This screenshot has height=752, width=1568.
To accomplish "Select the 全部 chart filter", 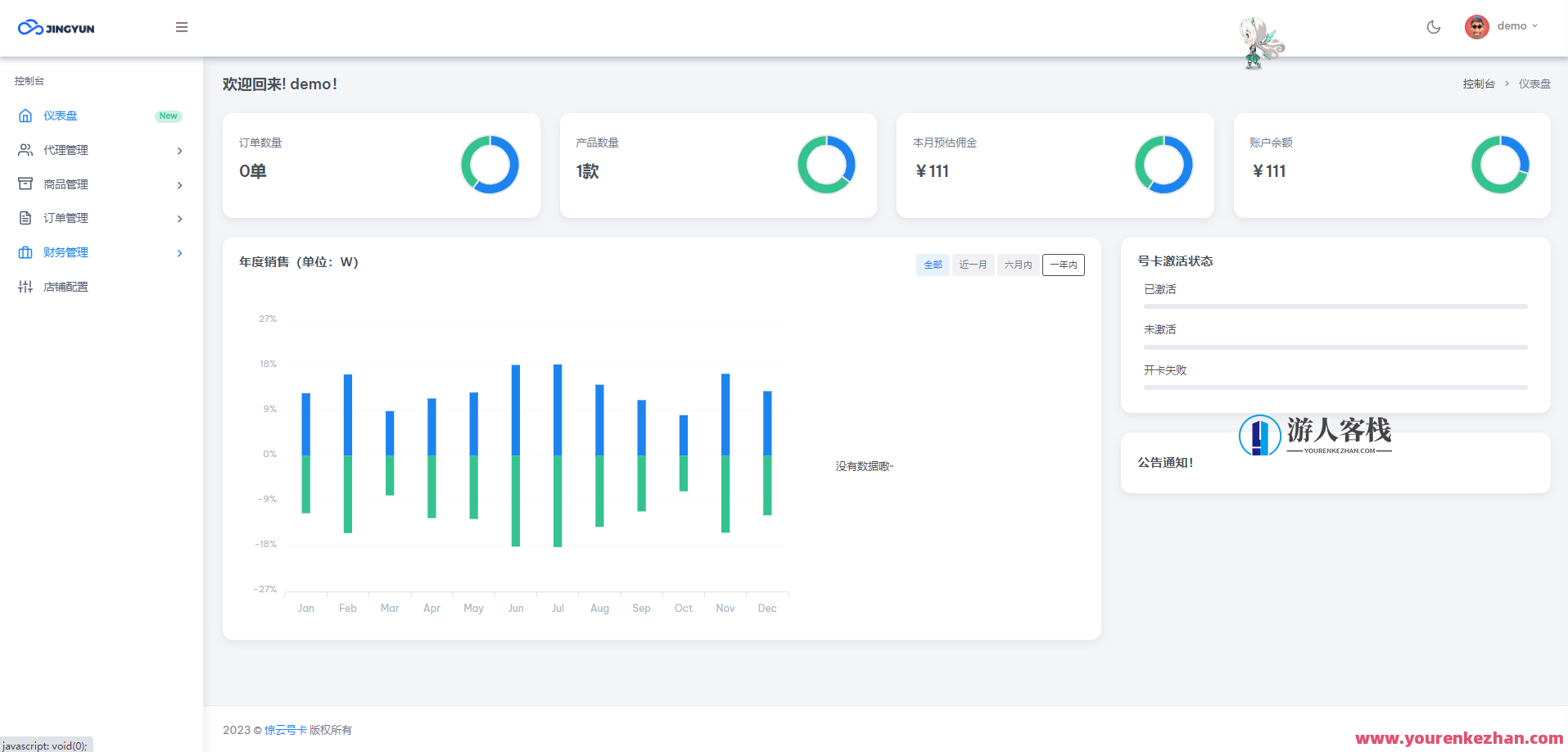I will [x=933, y=265].
